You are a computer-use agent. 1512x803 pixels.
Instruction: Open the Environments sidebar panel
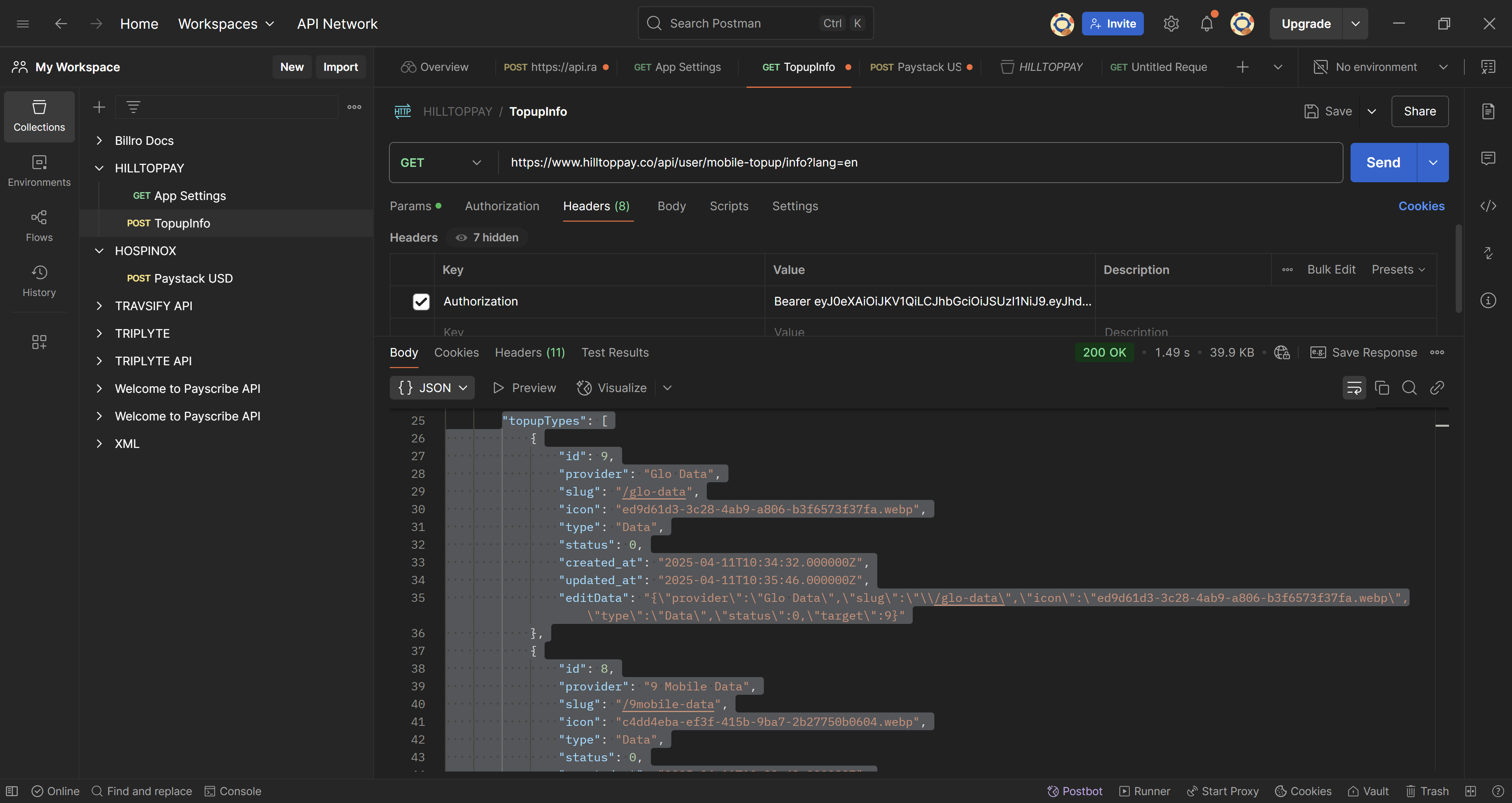tap(39, 170)
